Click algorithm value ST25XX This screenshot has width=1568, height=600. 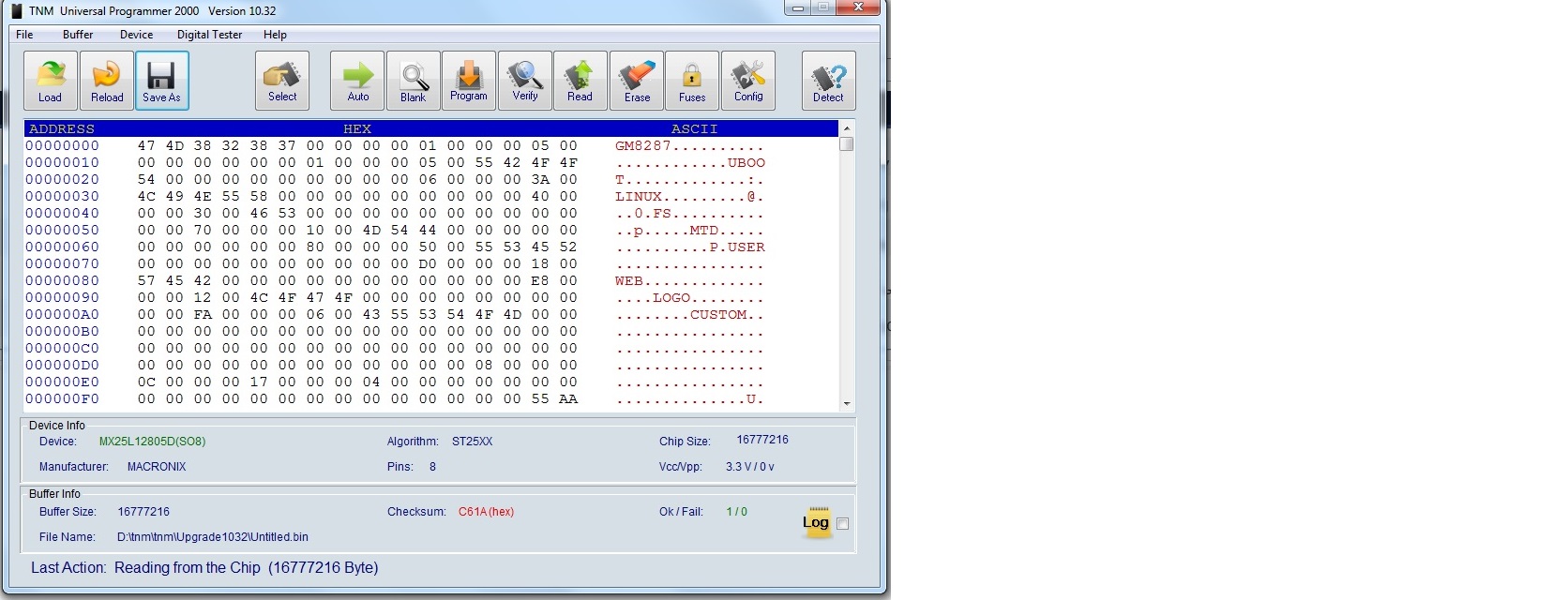[472, 442]
